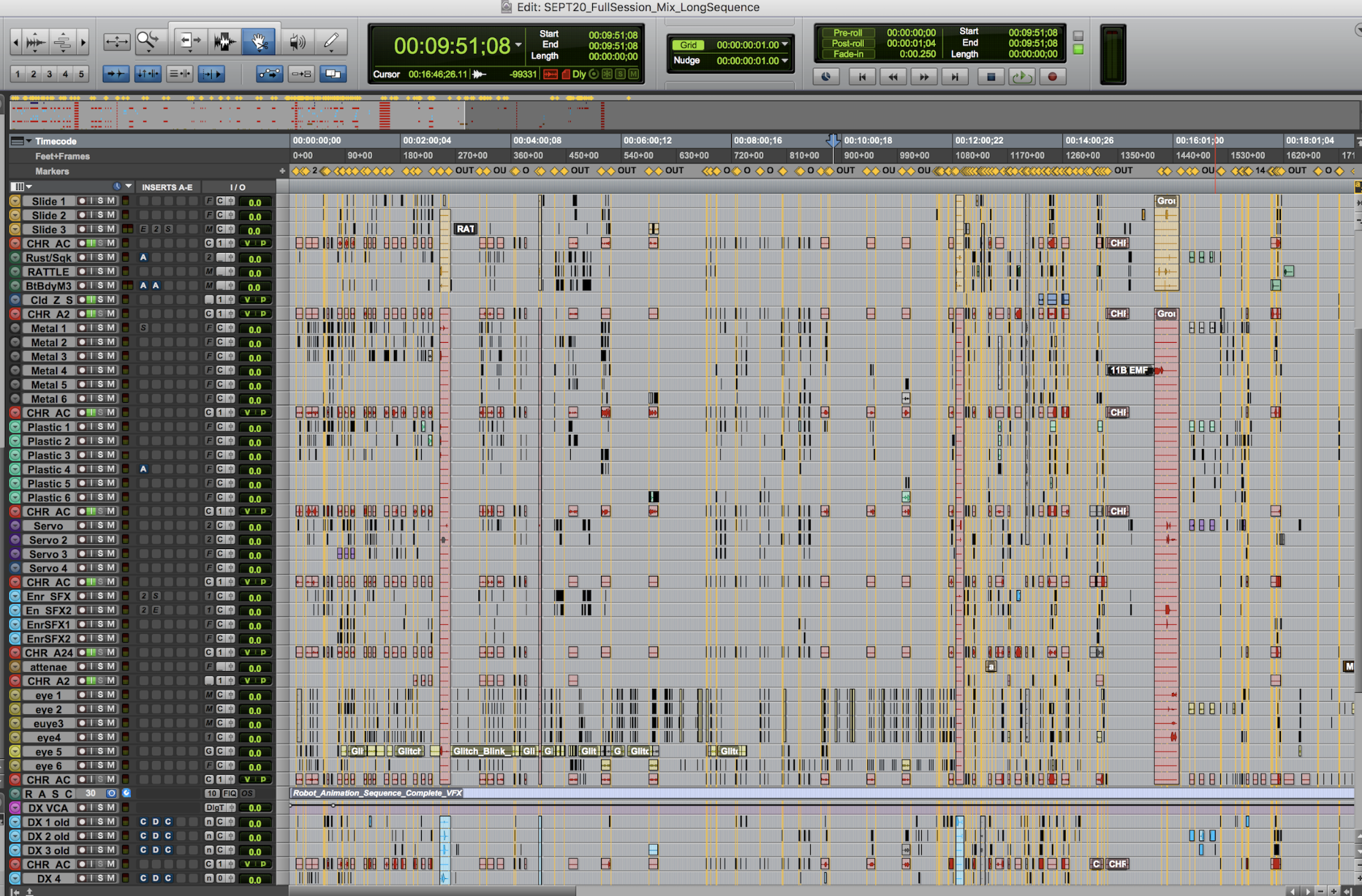
Task: Select the Trim tool
Action: (x=190, y=42)
